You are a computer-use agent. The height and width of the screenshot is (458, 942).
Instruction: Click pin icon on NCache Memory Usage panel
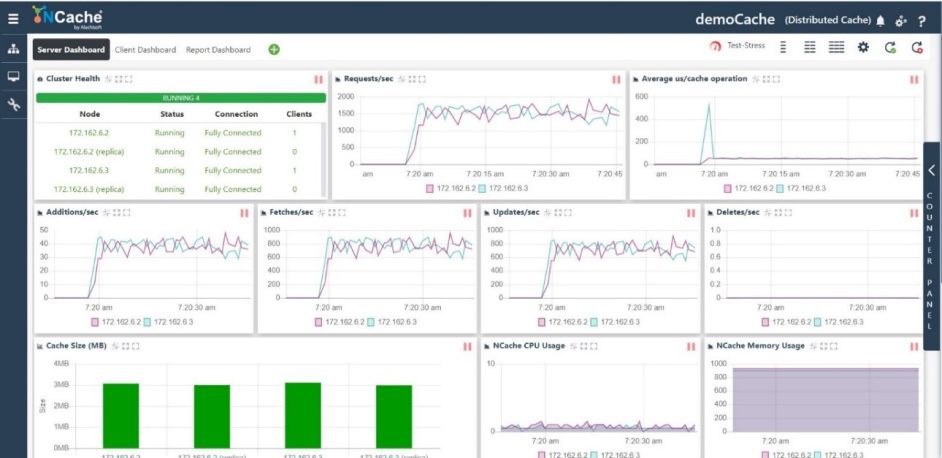(813, 346)
